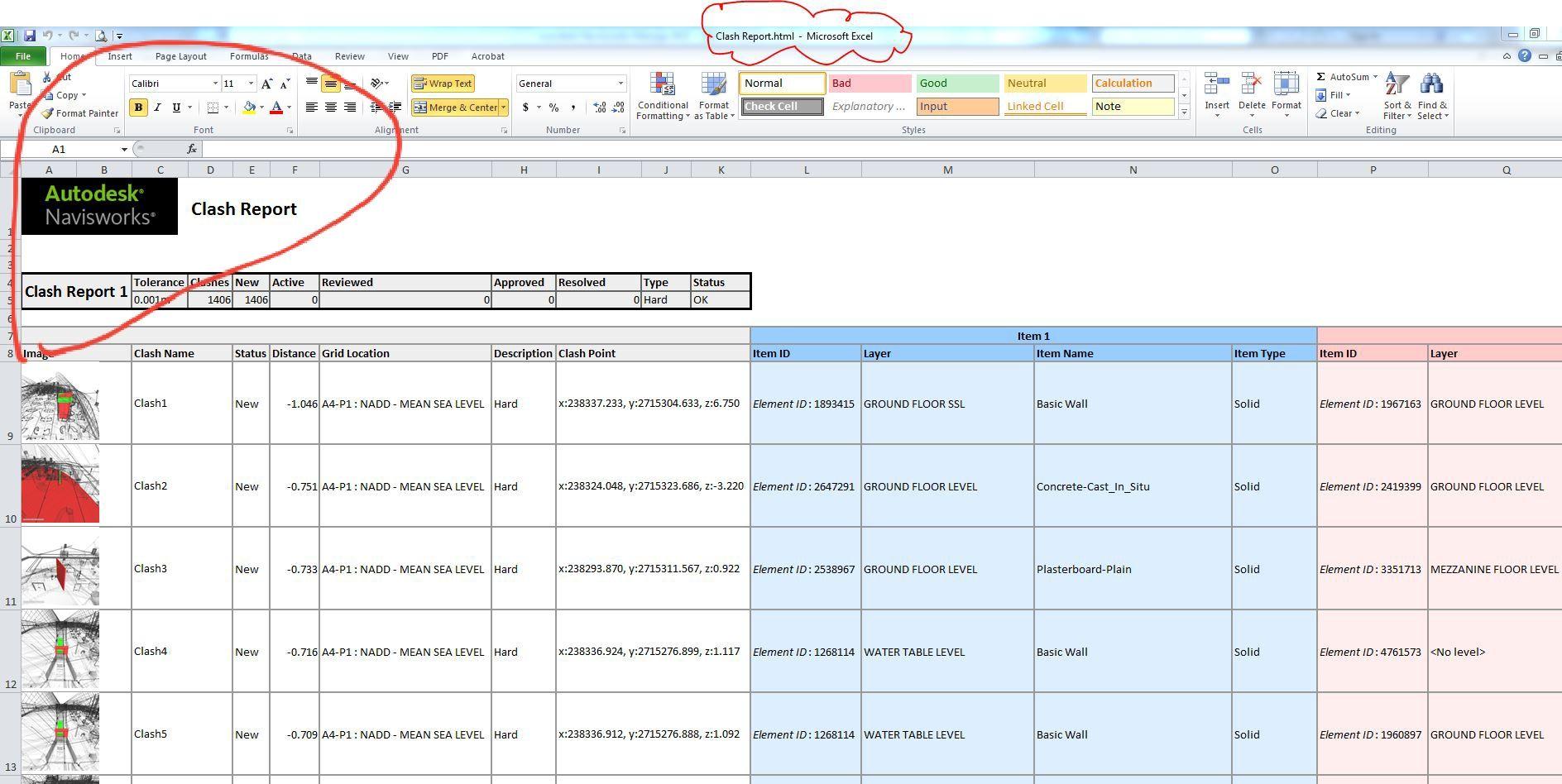This screenshot has height=784, width=1562.
Task: Click the green File button
Action: click(x=23, y=56)
